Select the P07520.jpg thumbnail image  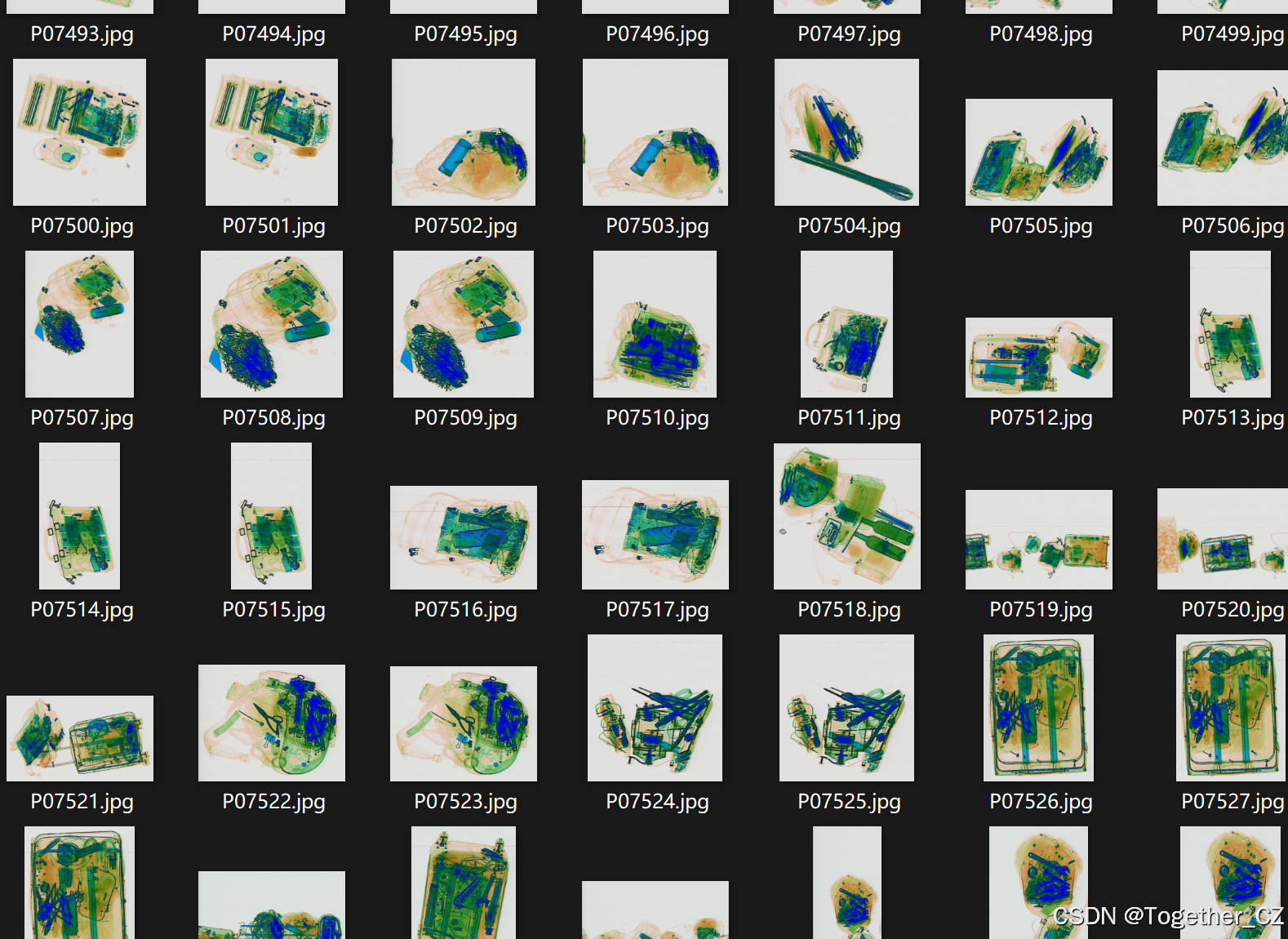pos(1223,539)
